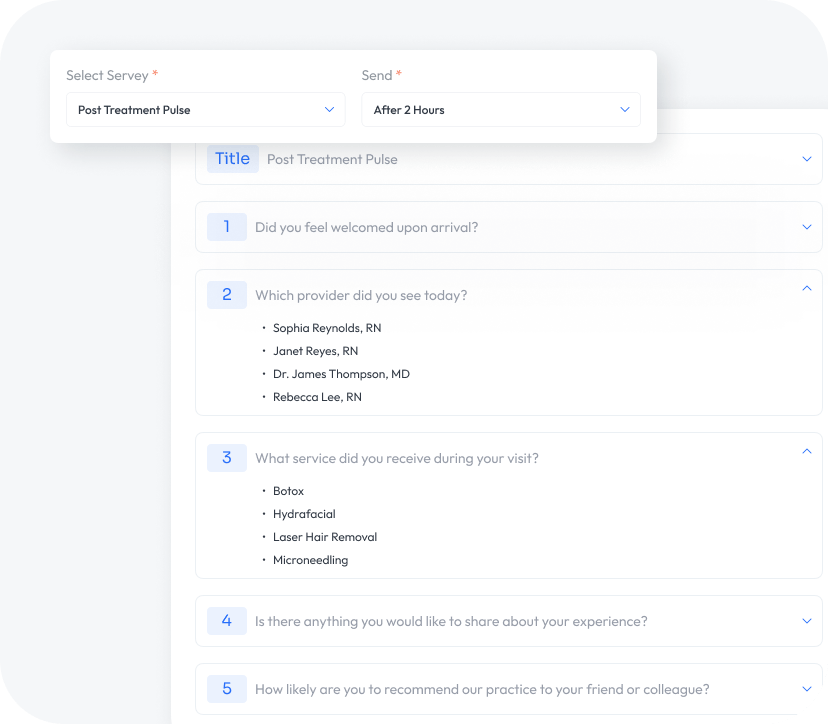Select Sophia Reynolds, RN option

326,328
